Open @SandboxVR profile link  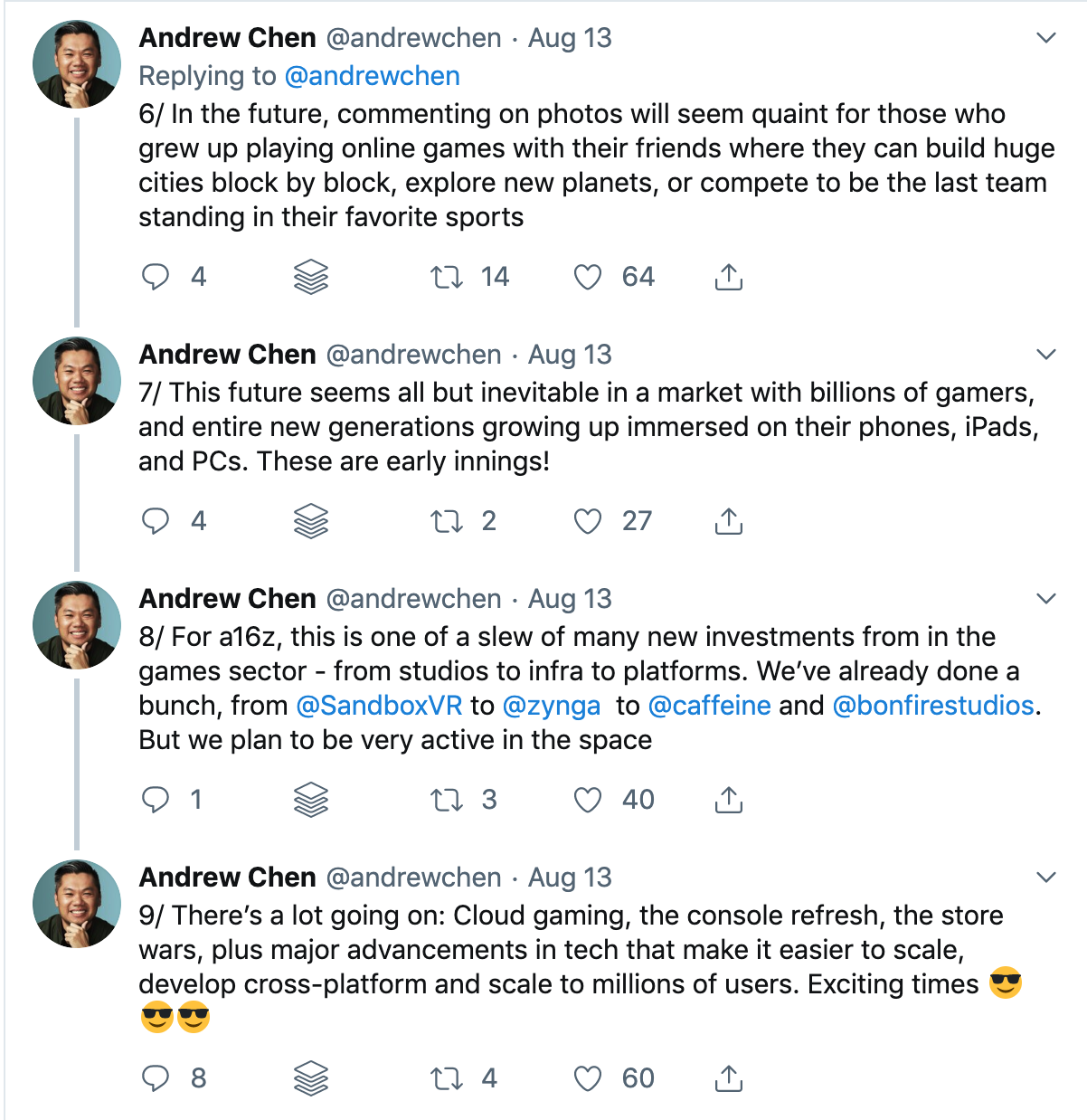pyautogui.click(x=378, y=705)
